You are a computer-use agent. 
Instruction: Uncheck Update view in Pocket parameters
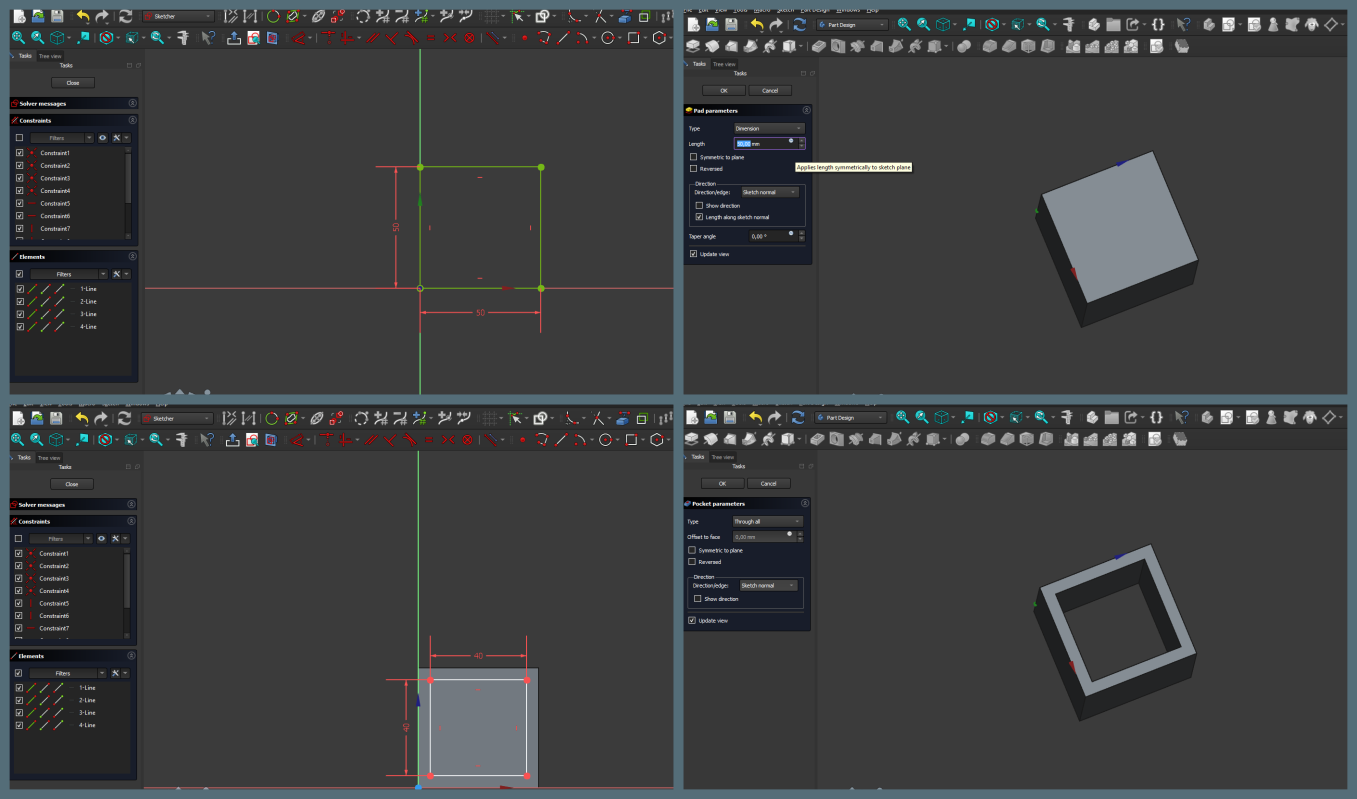(692, 621)
